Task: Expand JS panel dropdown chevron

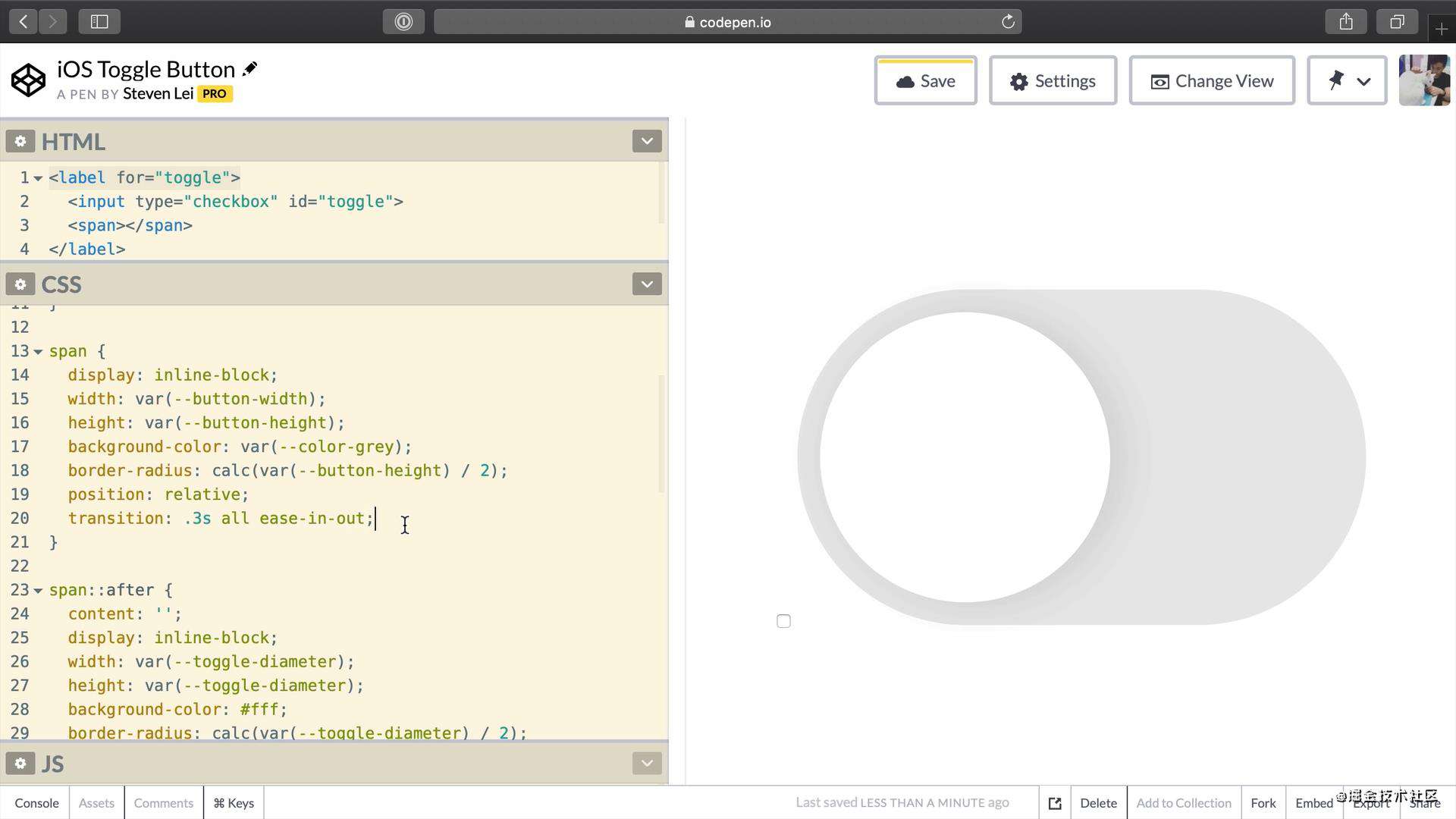Action: tap(647, 764)
